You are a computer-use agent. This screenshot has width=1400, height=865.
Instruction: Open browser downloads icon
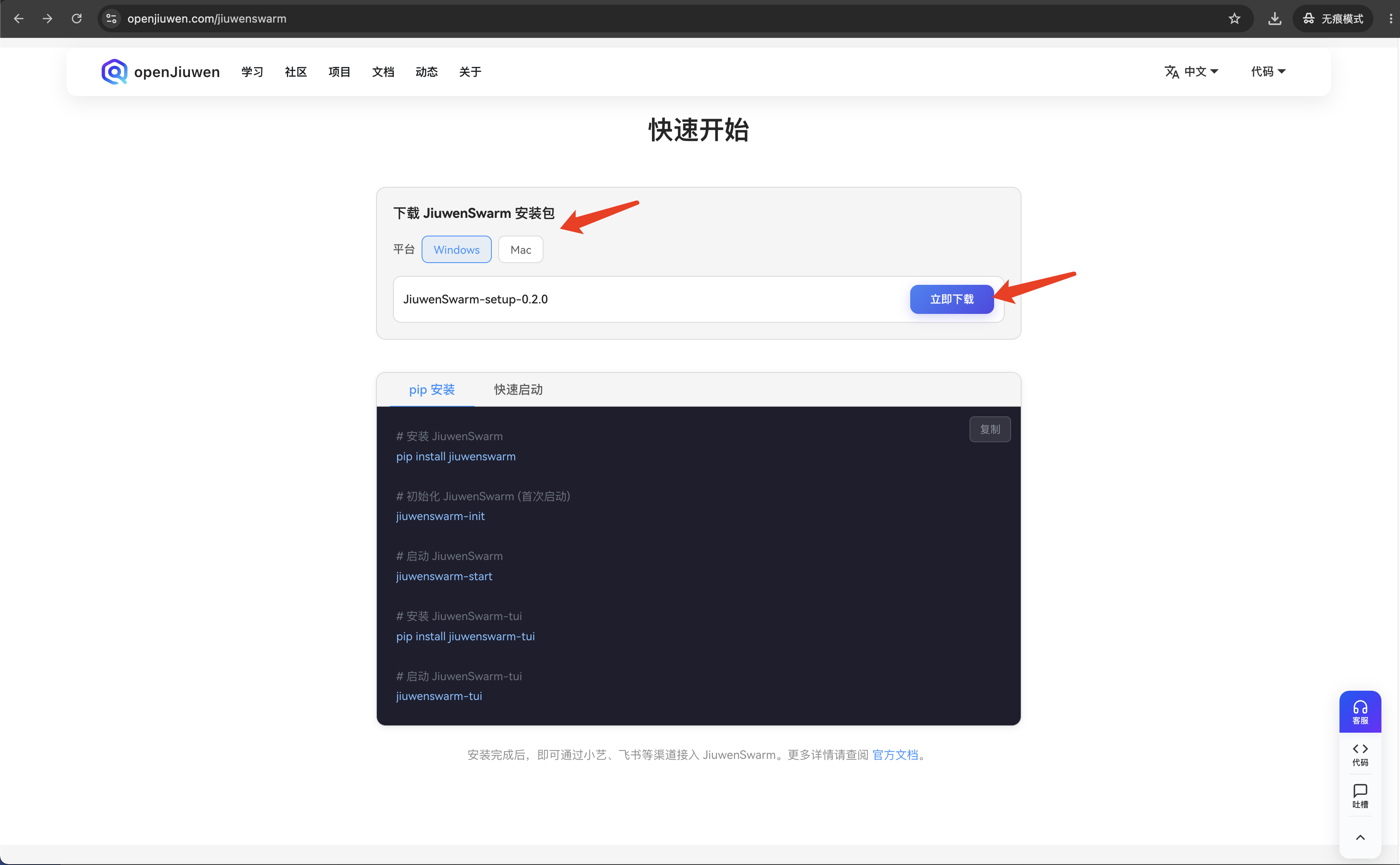click(1274, 19)
